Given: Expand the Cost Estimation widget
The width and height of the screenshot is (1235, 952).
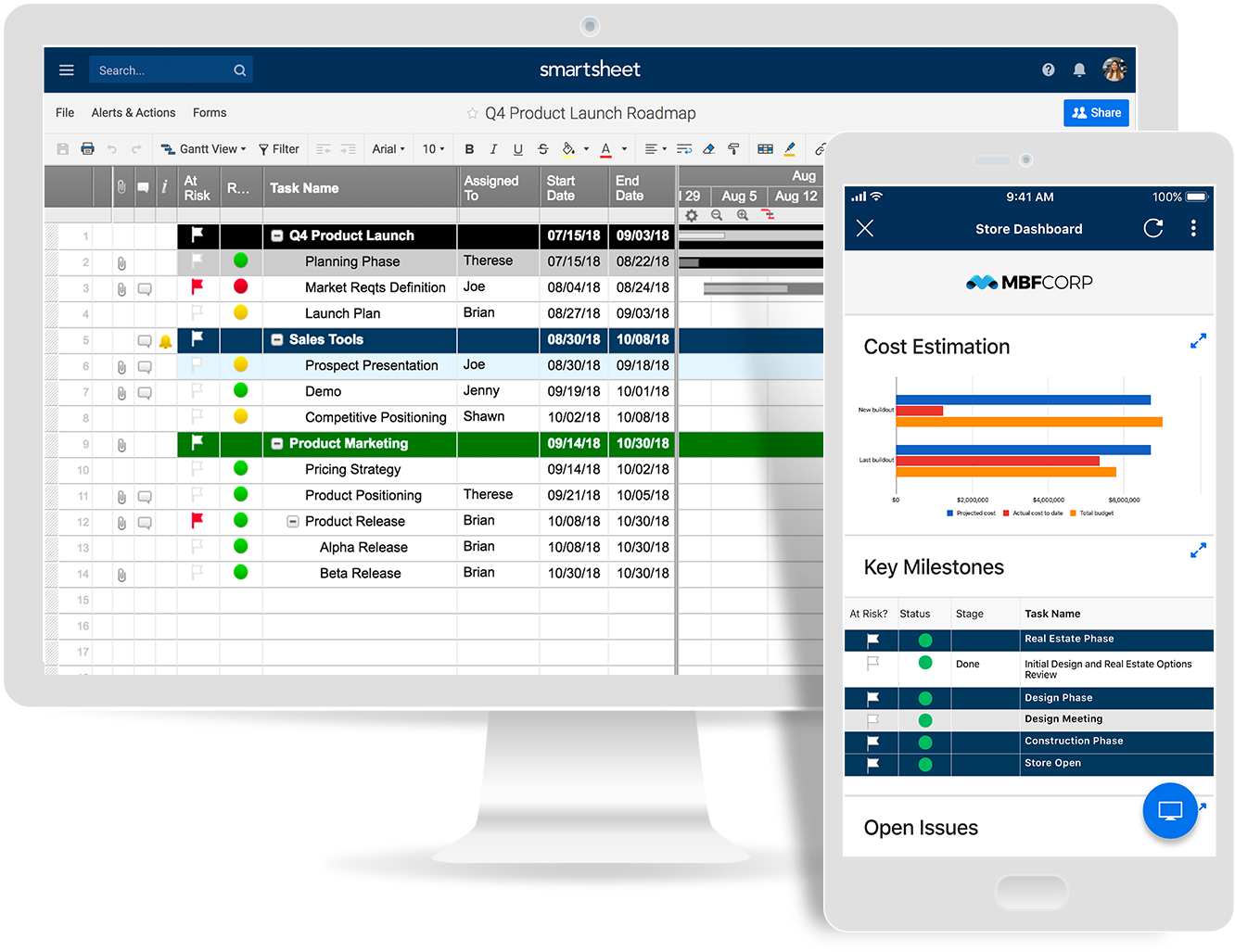Looking at the screenshot, I should 1198,341.
